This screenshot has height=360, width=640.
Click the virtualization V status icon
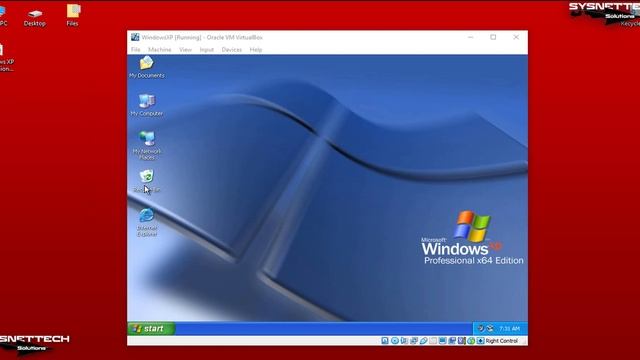pyautogui.click(x=461, y=340)
